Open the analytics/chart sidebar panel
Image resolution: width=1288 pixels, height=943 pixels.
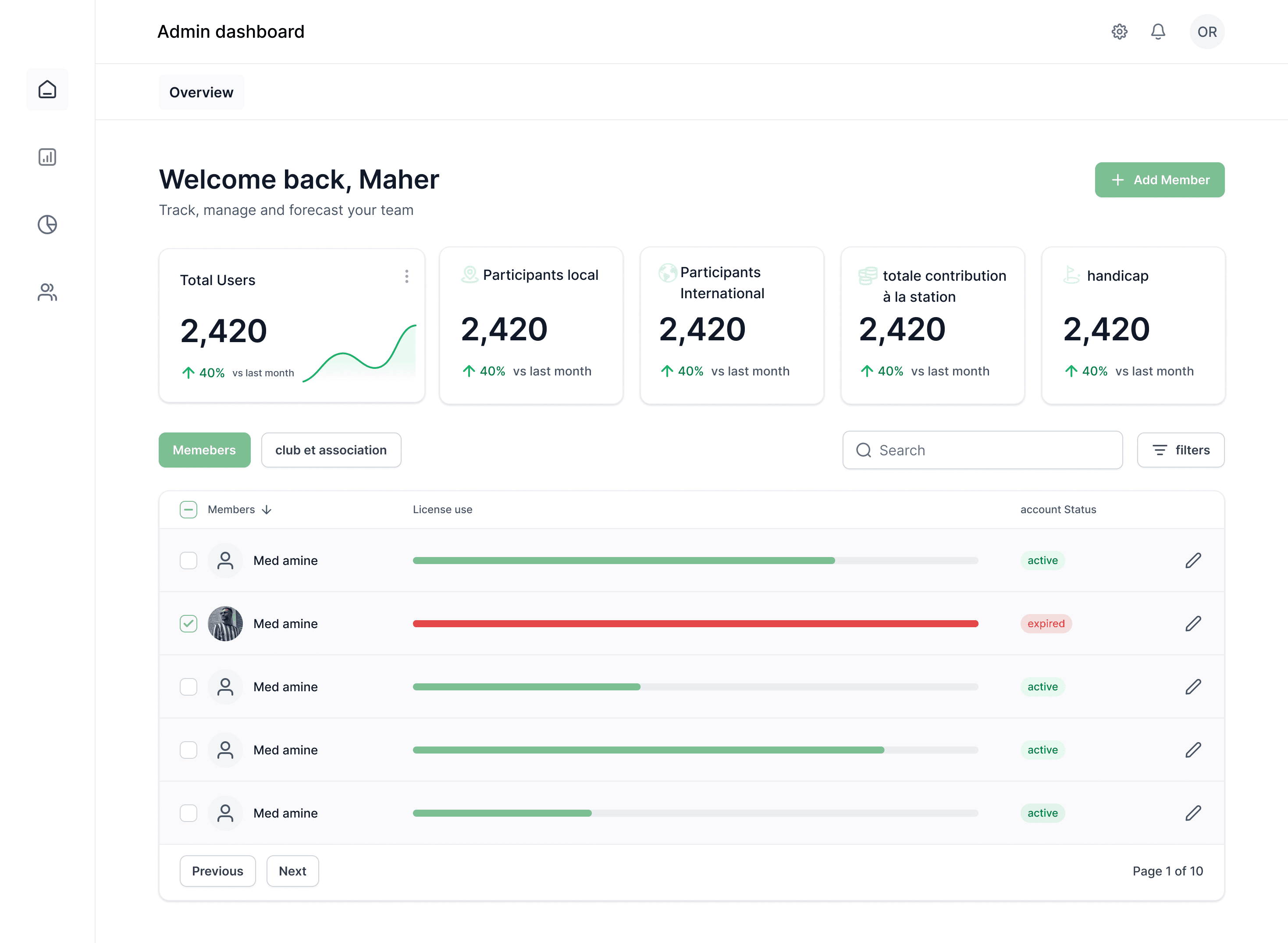click(47, 157)
